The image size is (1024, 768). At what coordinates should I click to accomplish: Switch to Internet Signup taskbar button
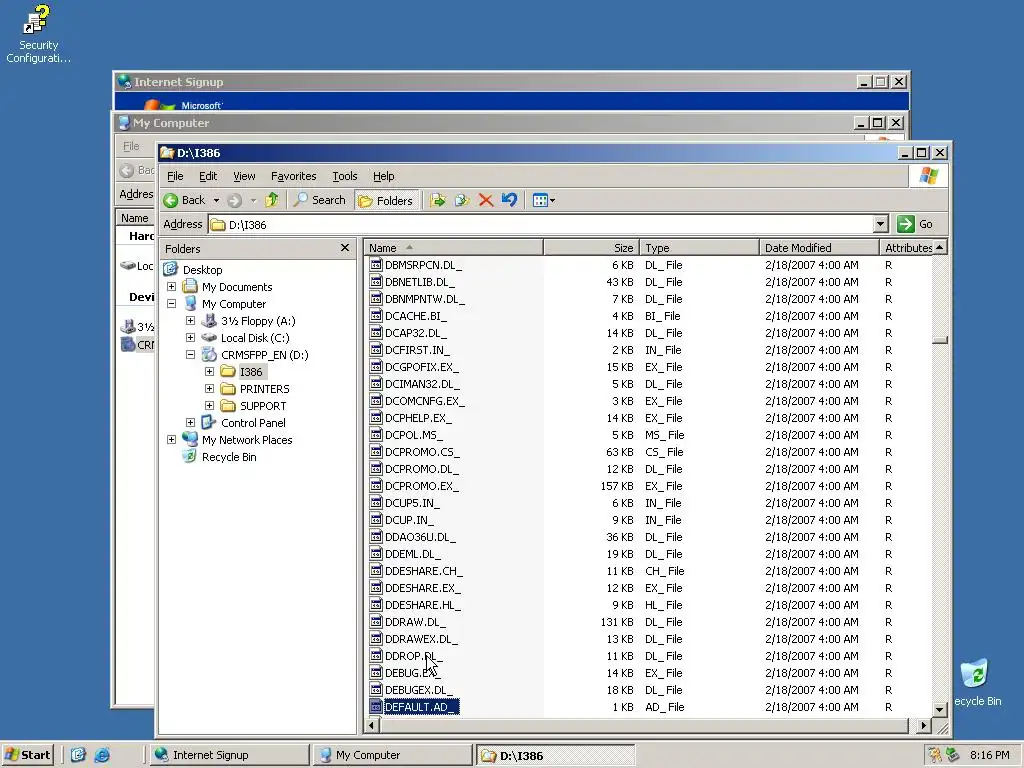[x=228, y=755]
